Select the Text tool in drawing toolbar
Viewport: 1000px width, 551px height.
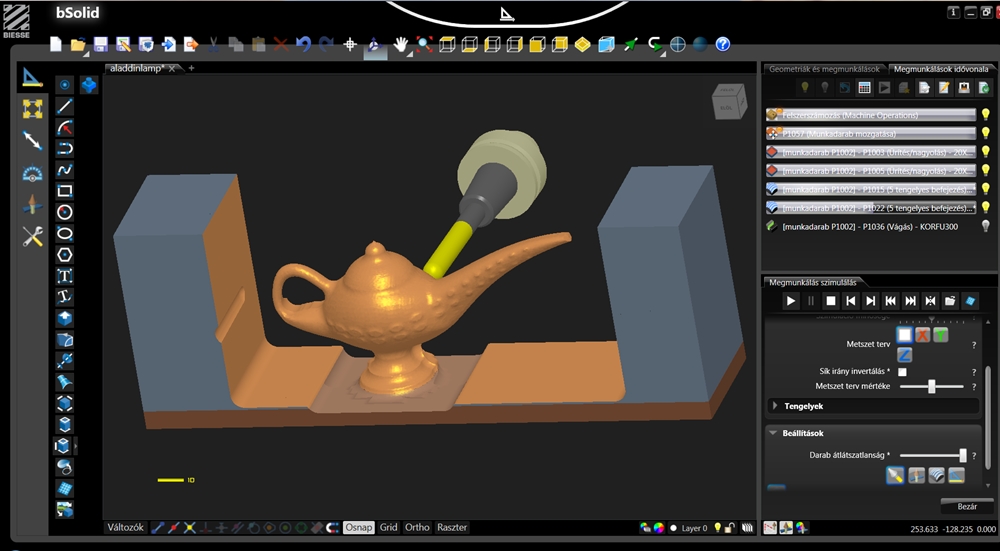pyautogui.click(x=64, y=276)
